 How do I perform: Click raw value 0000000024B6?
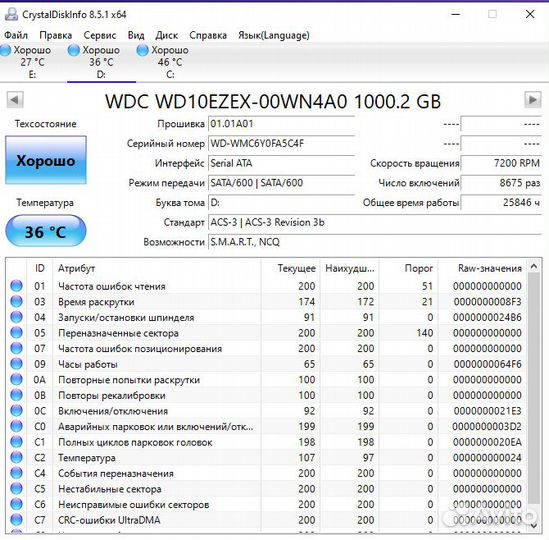(487, 317)
